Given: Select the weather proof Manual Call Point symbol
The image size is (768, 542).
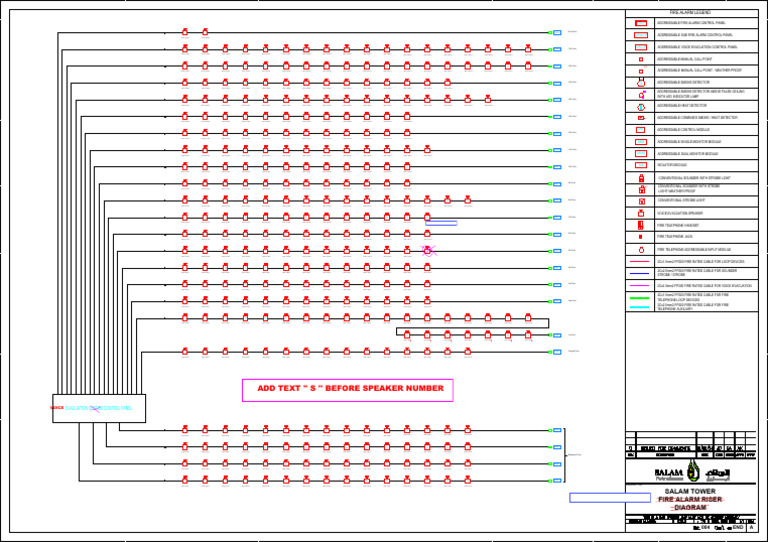Looking at the screenshot, I should coord(641,71).
